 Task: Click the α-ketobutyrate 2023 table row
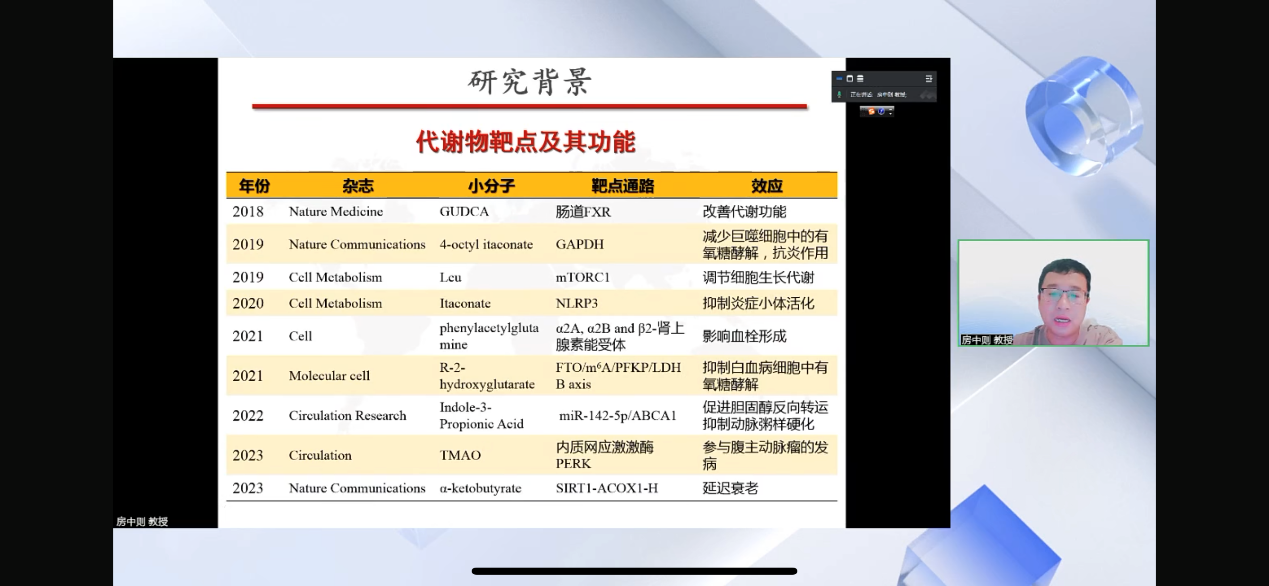(x=480, y=489)
